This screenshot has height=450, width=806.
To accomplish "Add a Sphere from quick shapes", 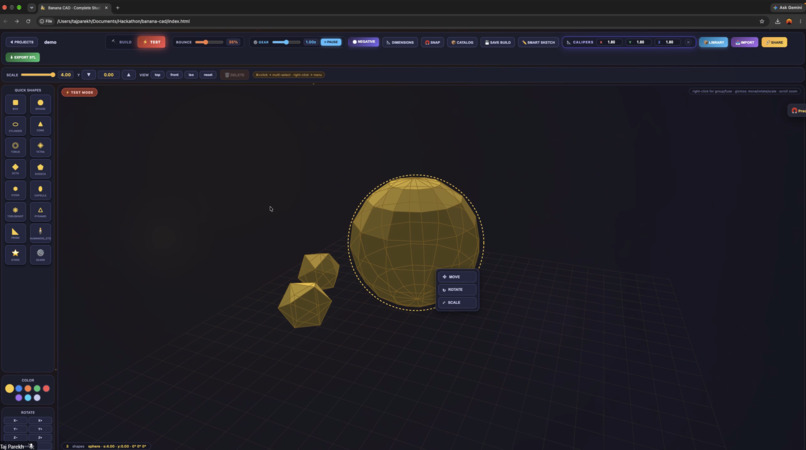I will (x=40, y=104).
